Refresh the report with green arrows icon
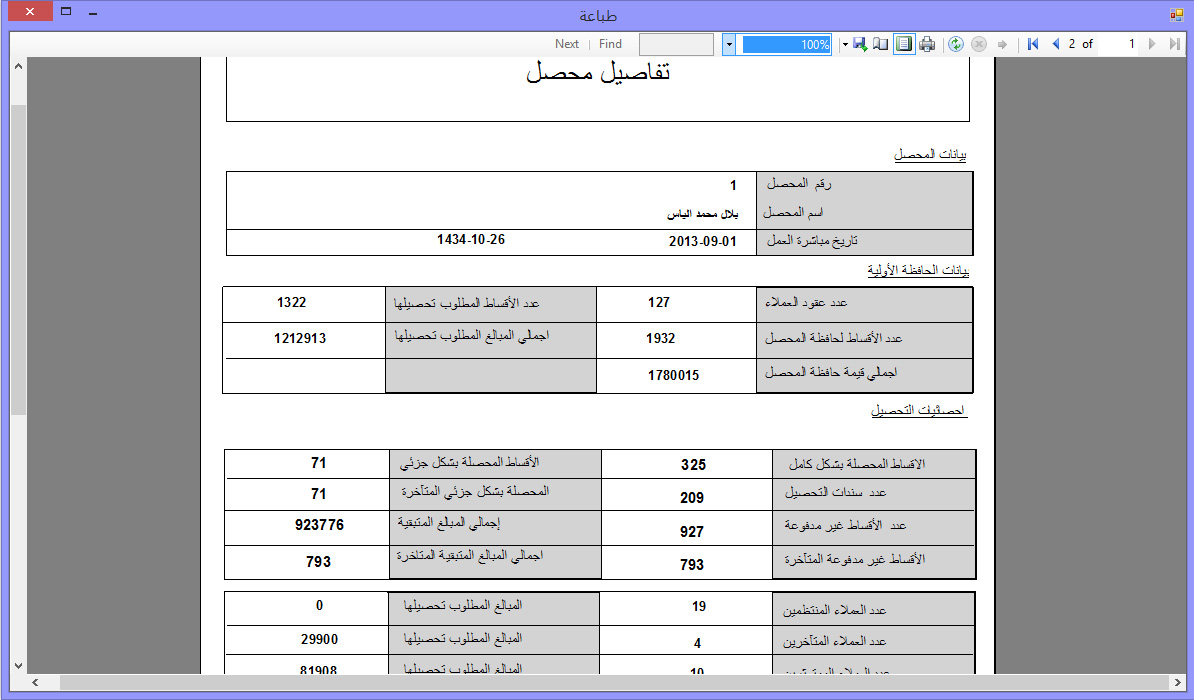Screen dimensions: 1194x700 pos(956,44)
